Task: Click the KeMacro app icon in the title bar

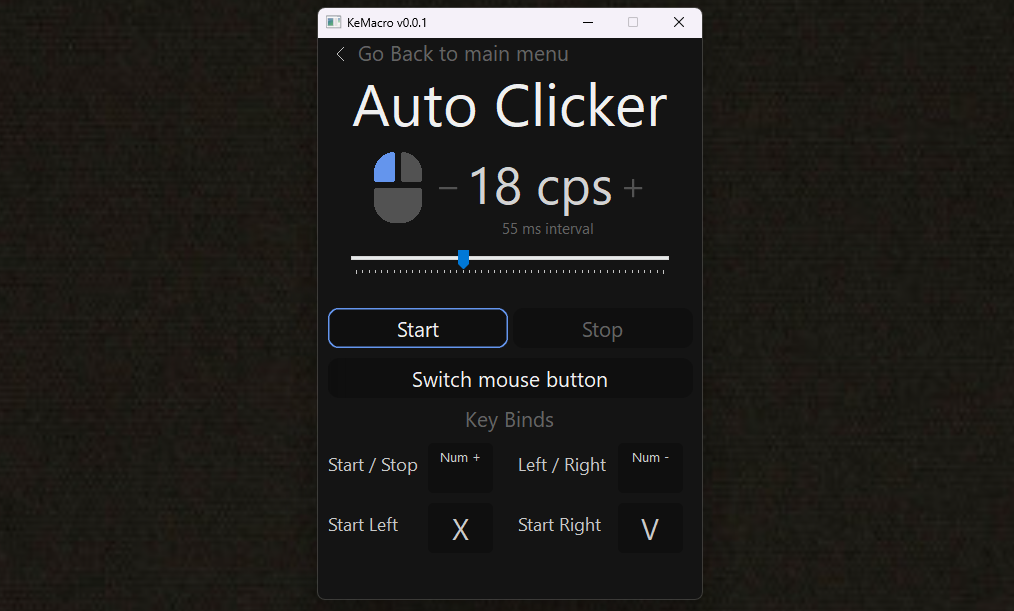Action: [334, 23]
